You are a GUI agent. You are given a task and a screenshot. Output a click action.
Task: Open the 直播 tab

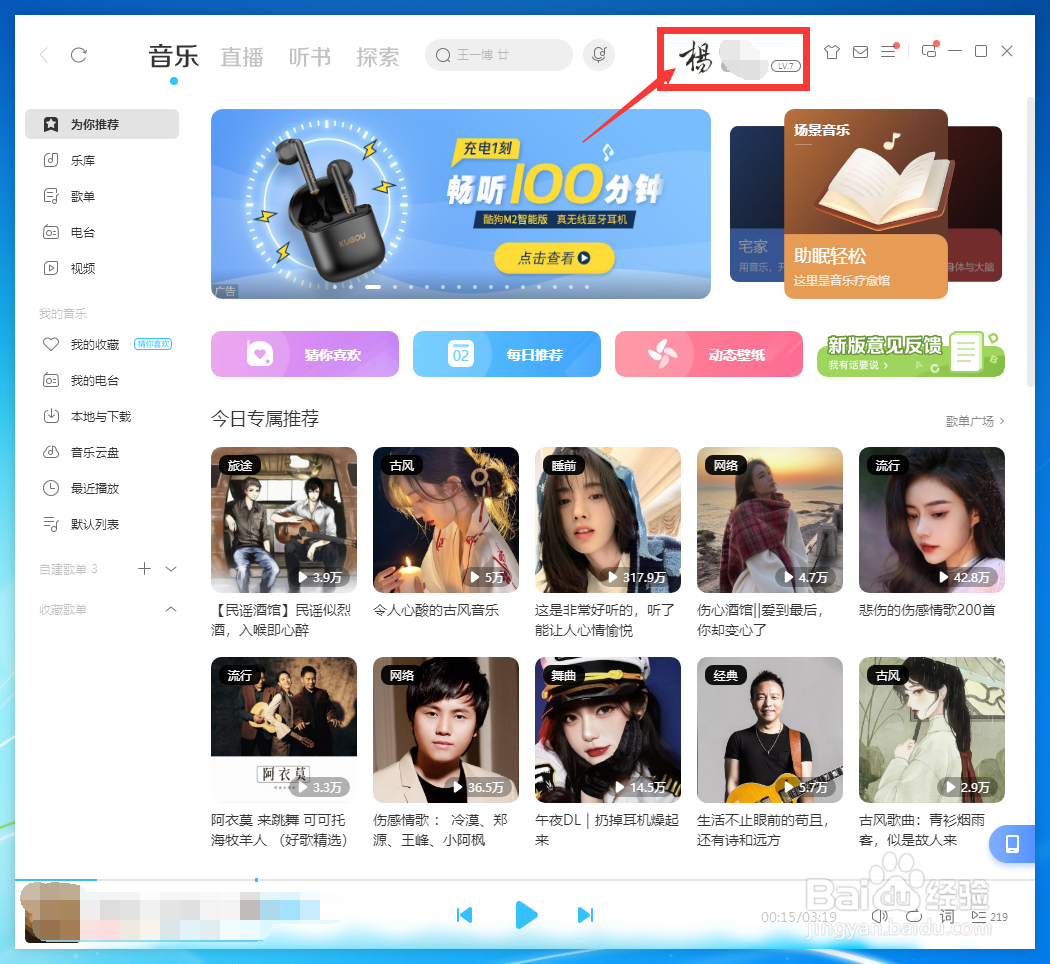[x=242, y=57]
